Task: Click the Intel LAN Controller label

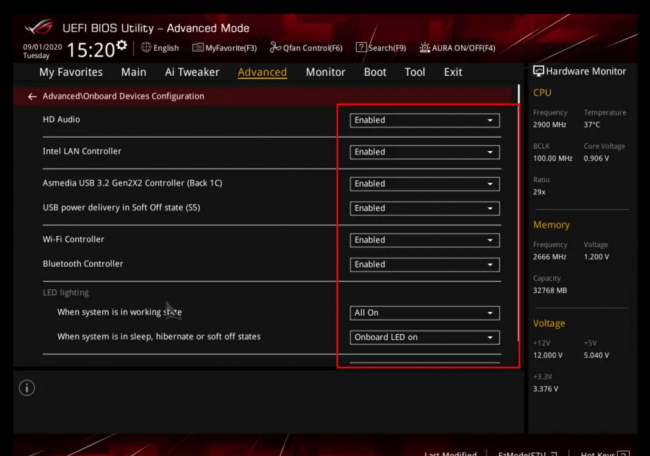Action: 82,152
